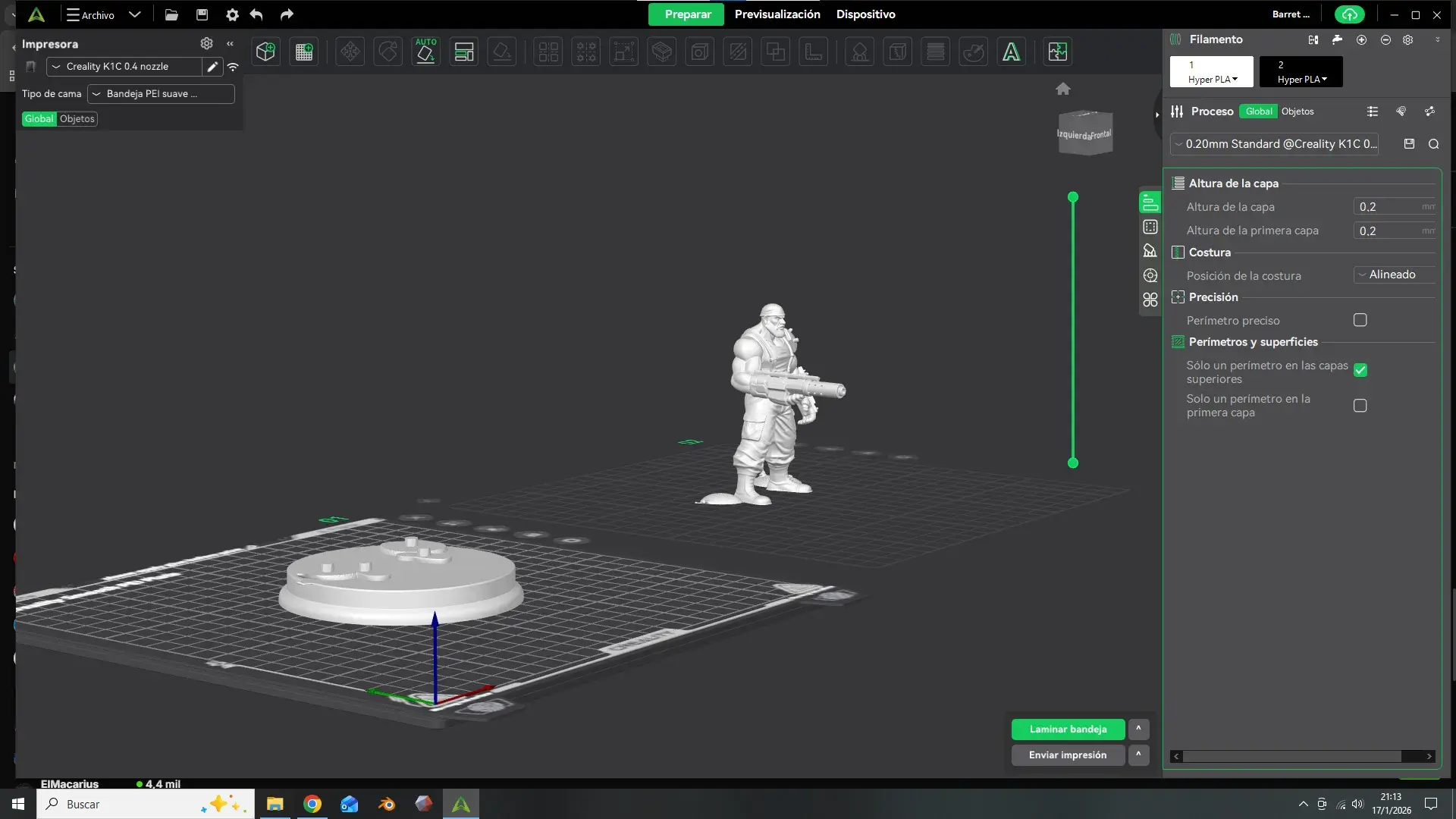Click the Enviar impresión button
This screenshot has width=1456, height=819.
tap(1068, 755)
